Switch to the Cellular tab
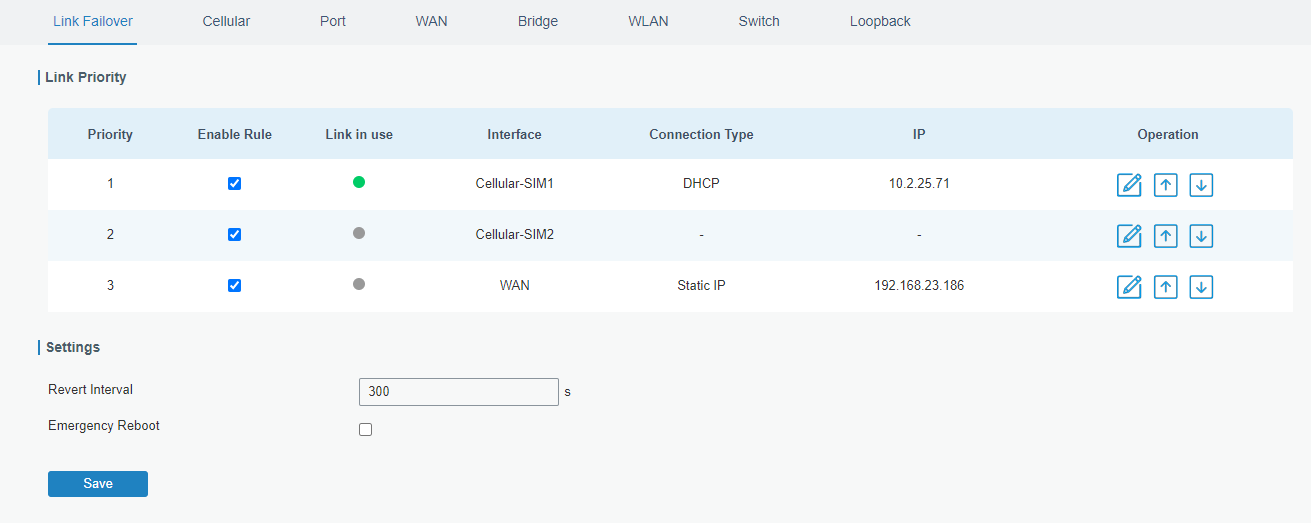 point(226,21)
